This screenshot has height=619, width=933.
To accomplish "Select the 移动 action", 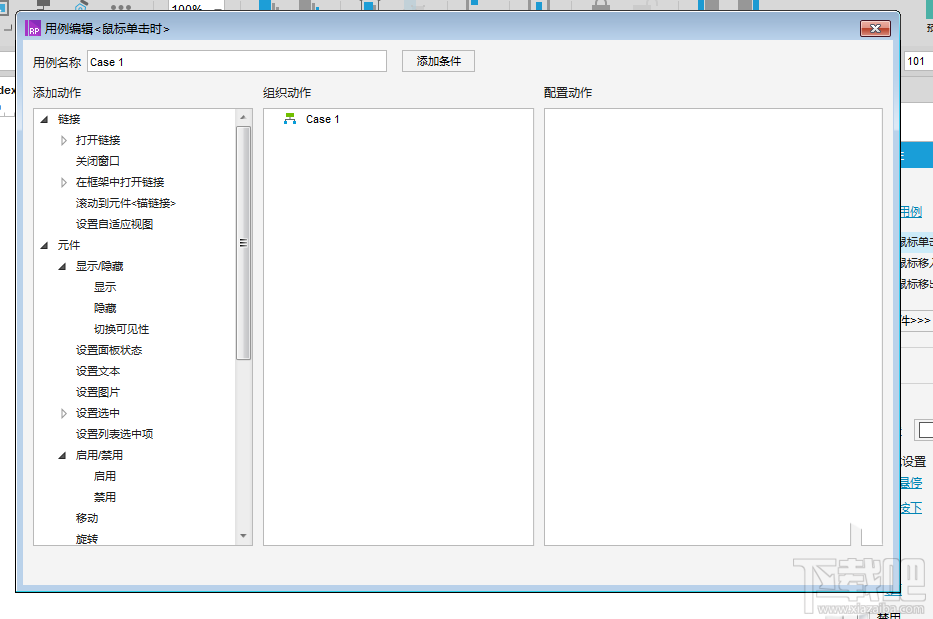I will pos(87,518).
